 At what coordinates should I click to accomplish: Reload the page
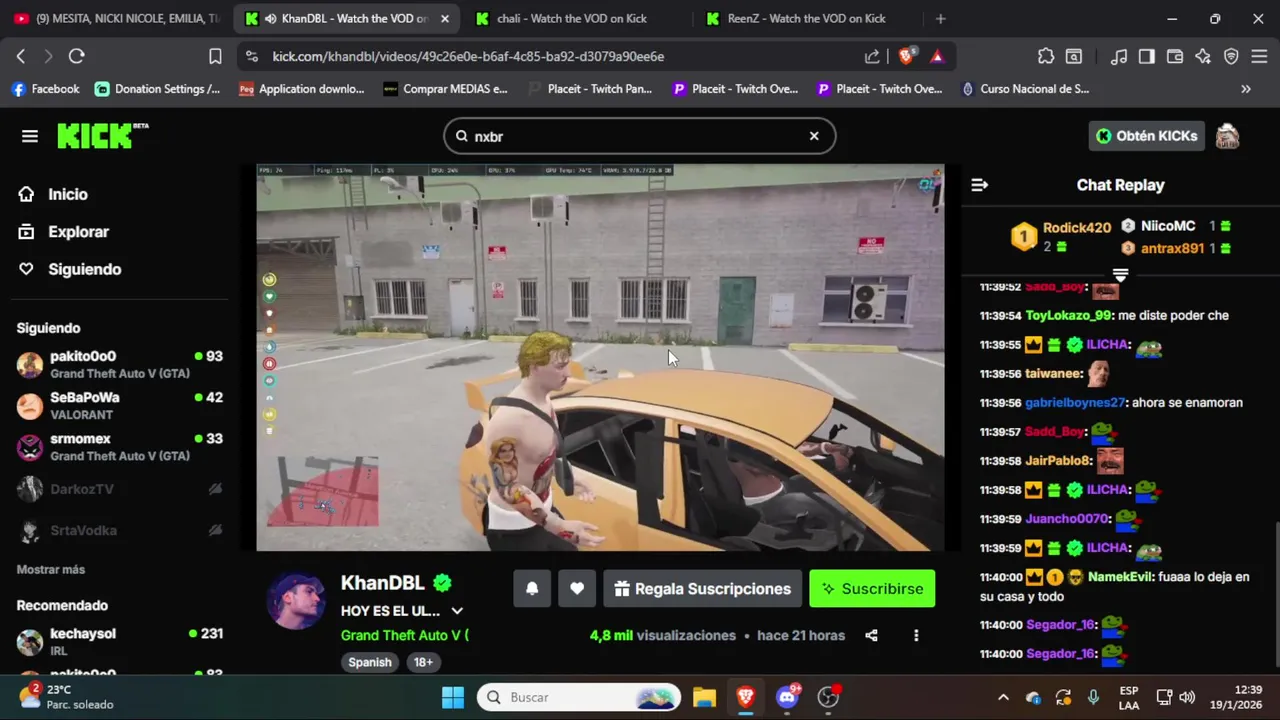point(76,56)
